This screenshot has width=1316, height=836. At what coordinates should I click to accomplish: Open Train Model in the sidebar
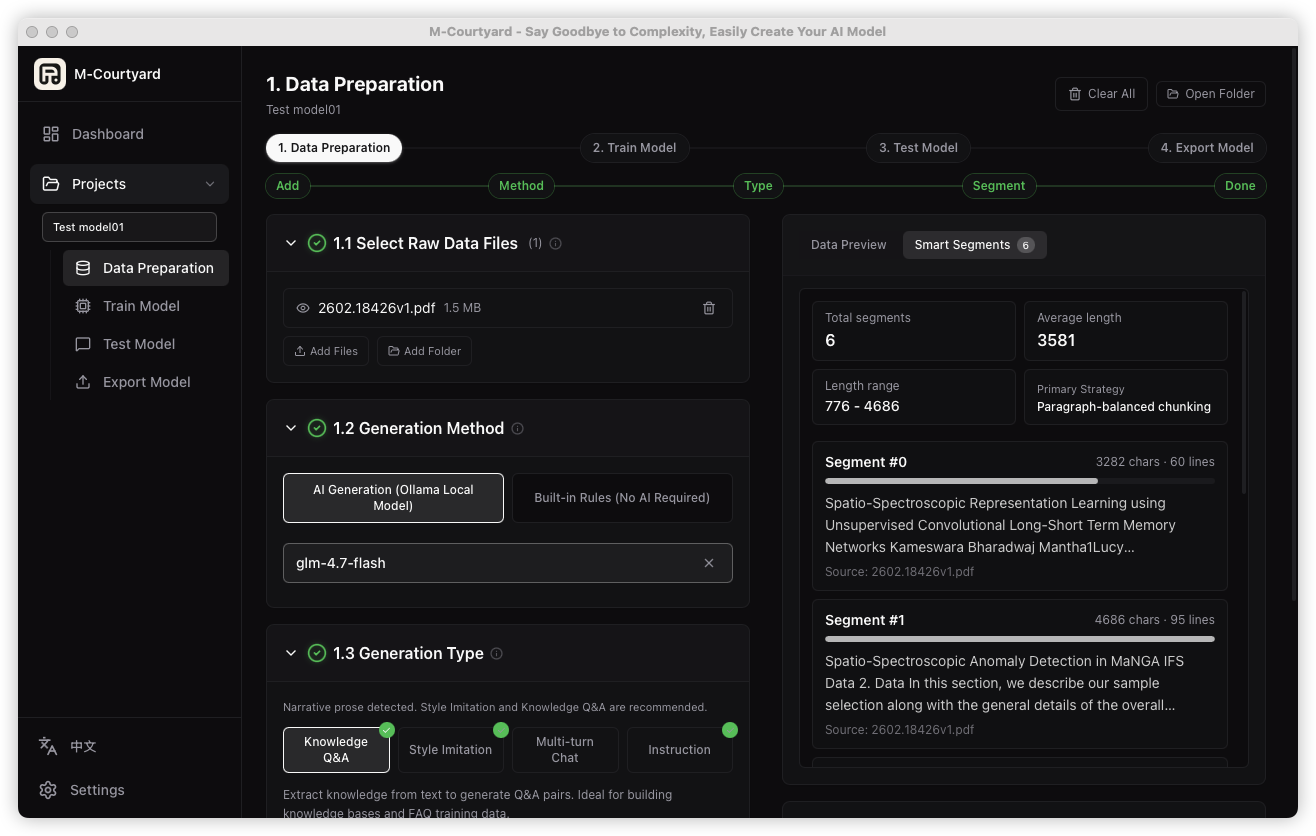[x=146, y=306]
